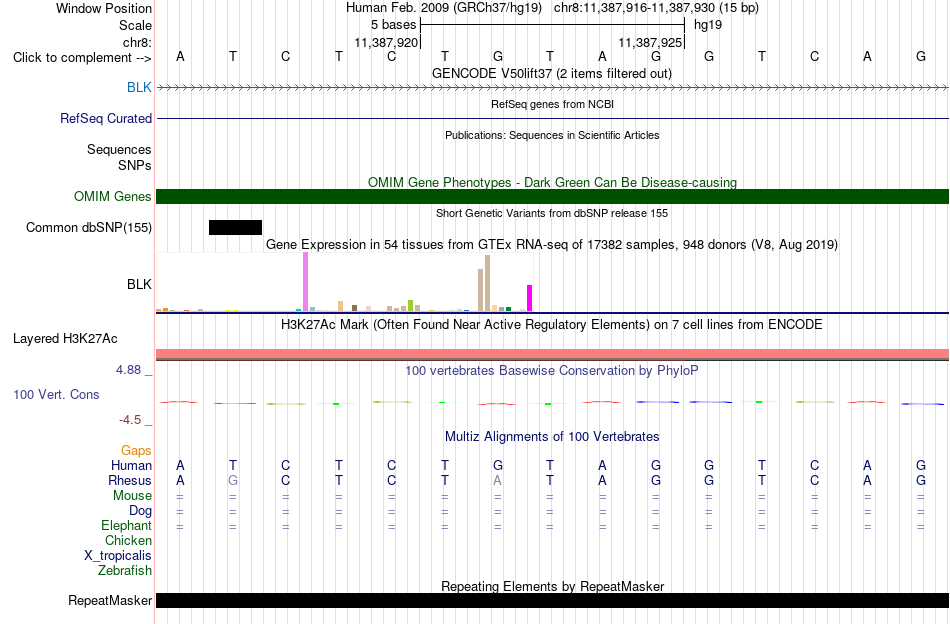Click the 'Human' species label
950x624 pixels.
131,465
